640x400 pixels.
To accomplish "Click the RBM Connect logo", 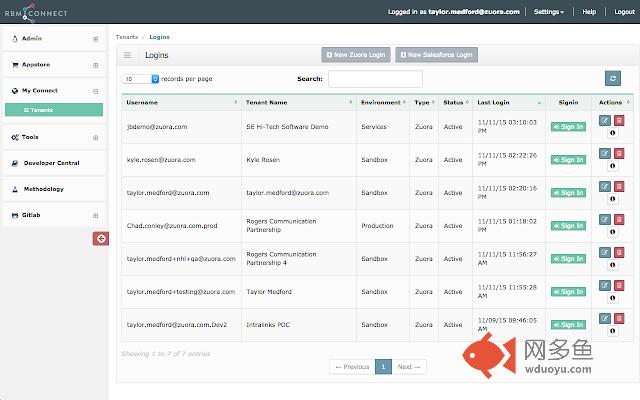I will [x=36, y=13].
